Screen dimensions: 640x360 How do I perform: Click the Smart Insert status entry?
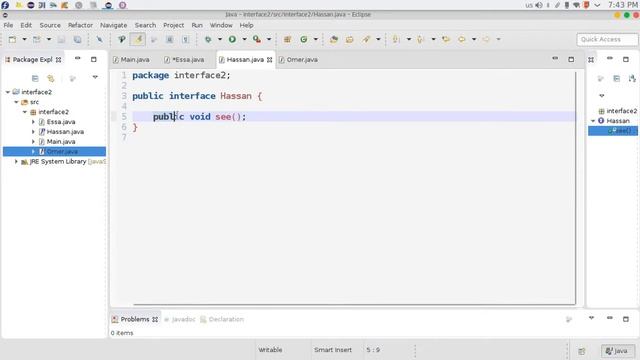click(x=333, y=350)
